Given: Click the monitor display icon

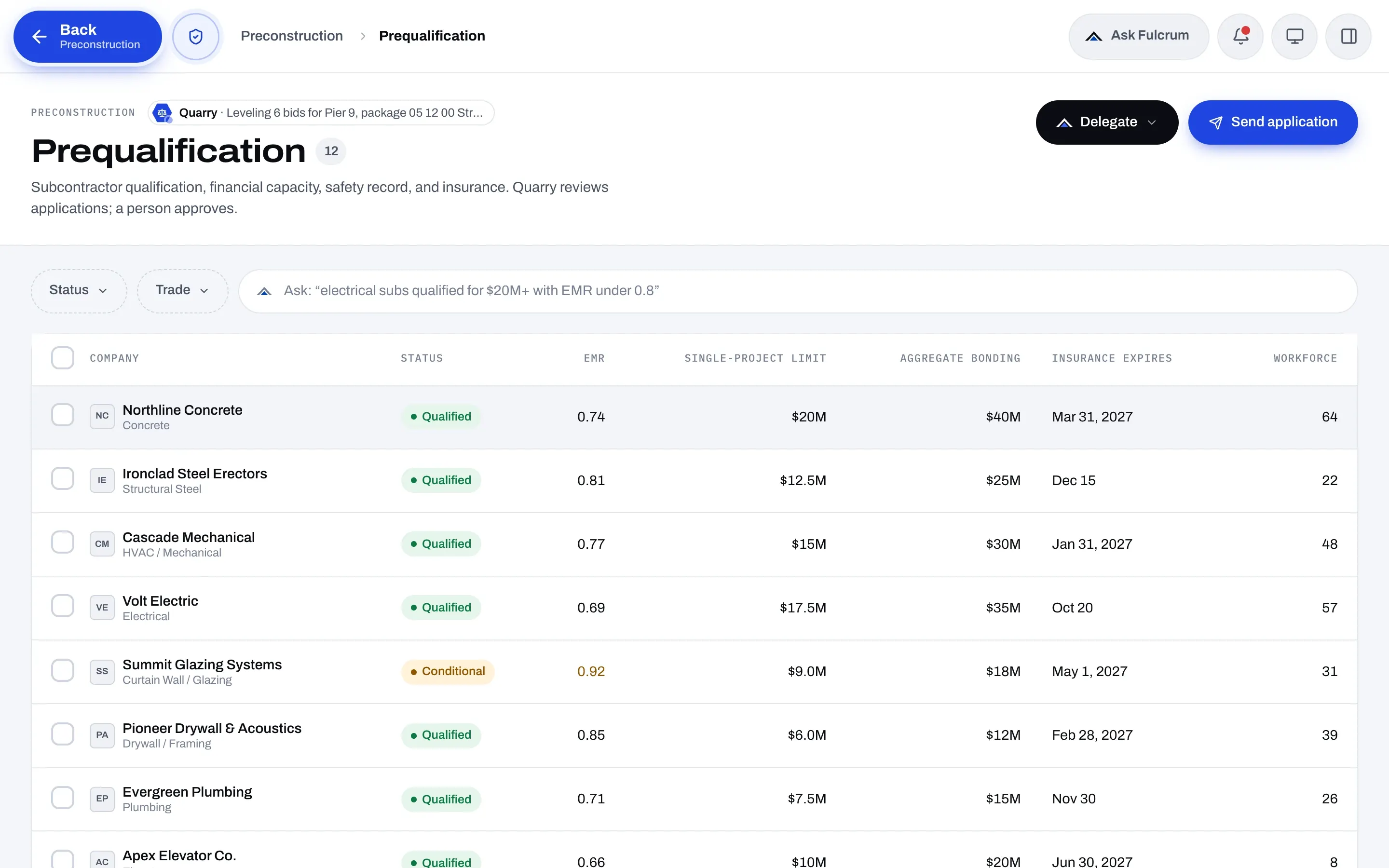Looking at the screenshot, I should 1294,37.
